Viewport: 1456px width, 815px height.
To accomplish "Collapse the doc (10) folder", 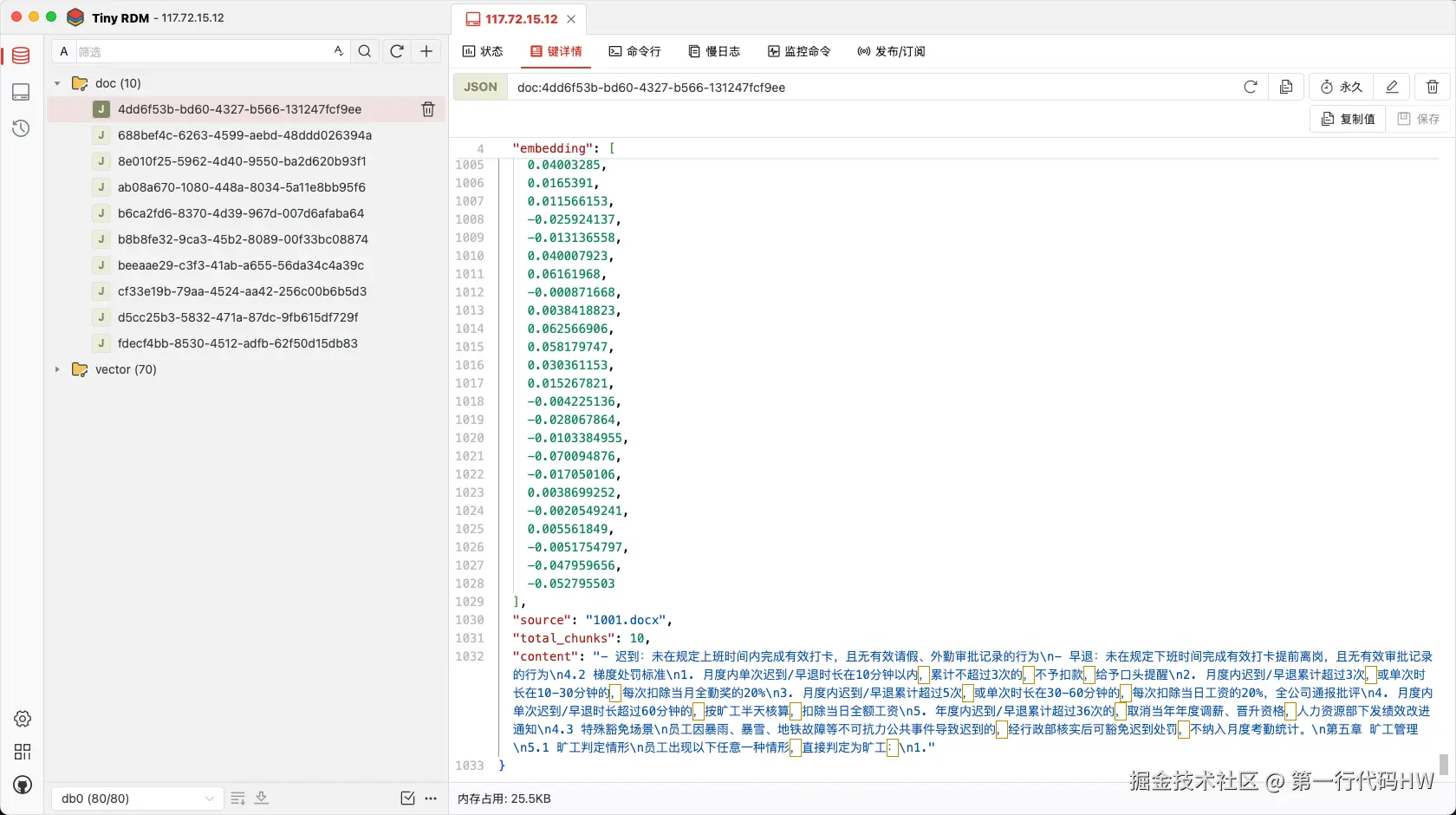I will coord(57,83).
